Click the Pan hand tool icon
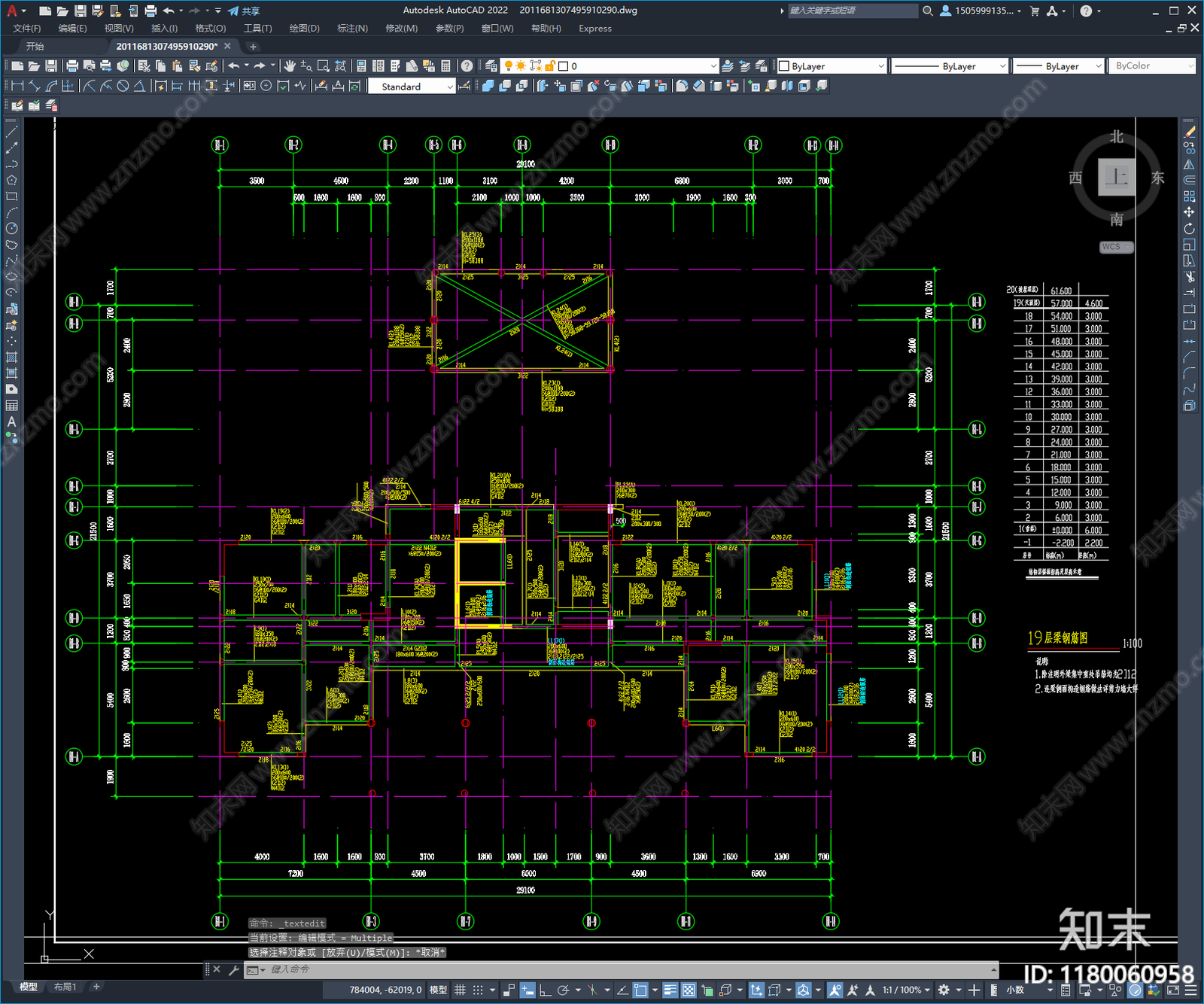1204x1004 pixels. point(289,66)
